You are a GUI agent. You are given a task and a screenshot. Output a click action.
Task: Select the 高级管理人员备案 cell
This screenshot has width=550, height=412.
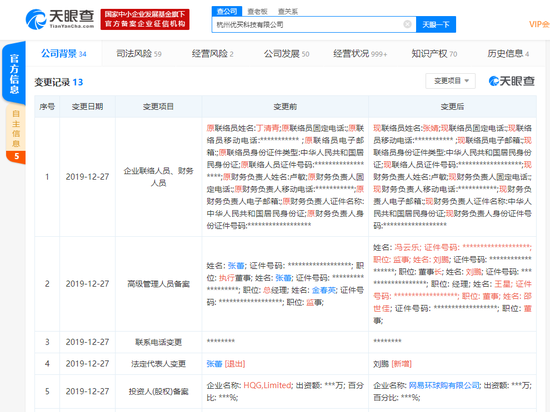coord(159,284)
